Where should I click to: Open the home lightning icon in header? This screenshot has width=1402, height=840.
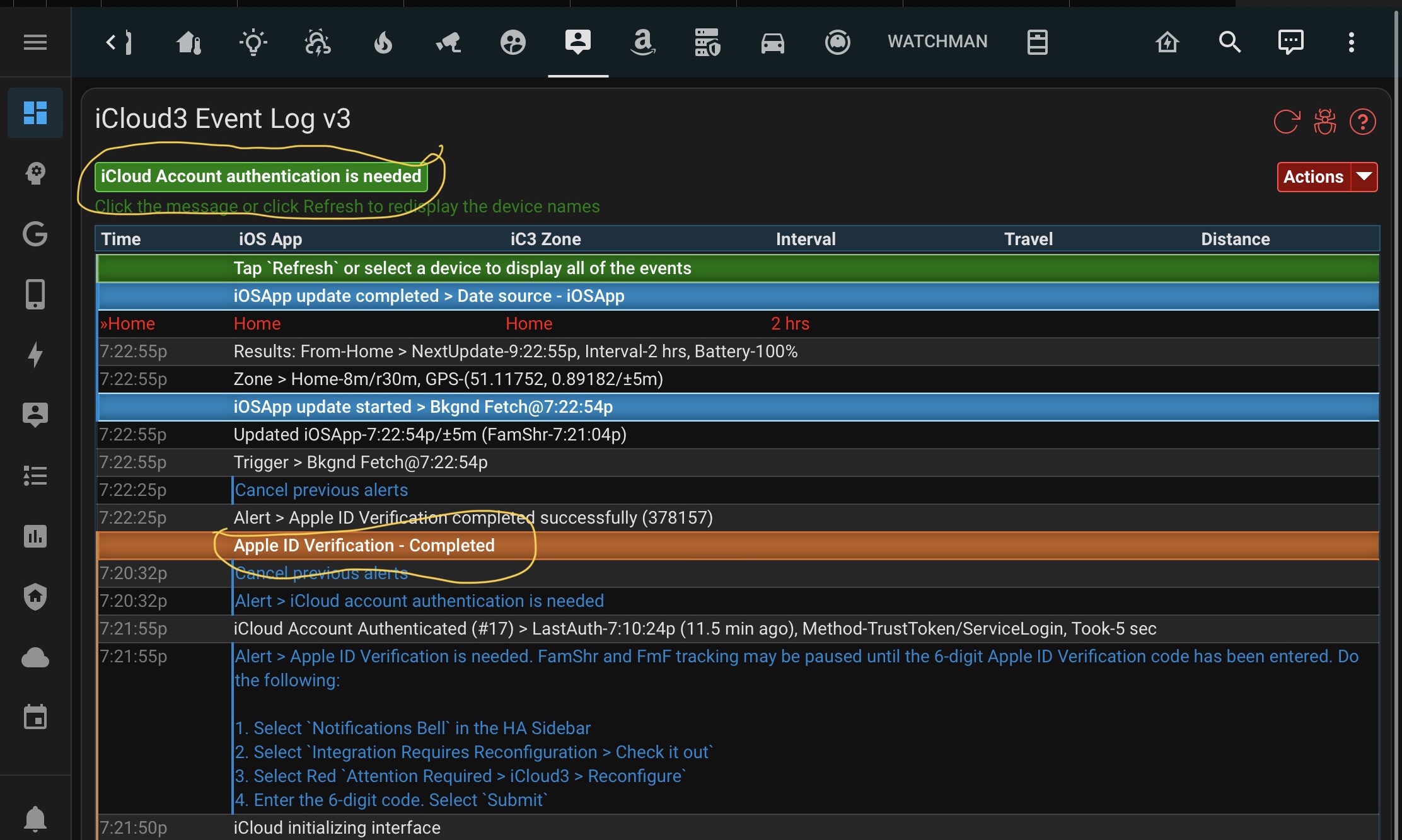click(x=1167, y=42)
